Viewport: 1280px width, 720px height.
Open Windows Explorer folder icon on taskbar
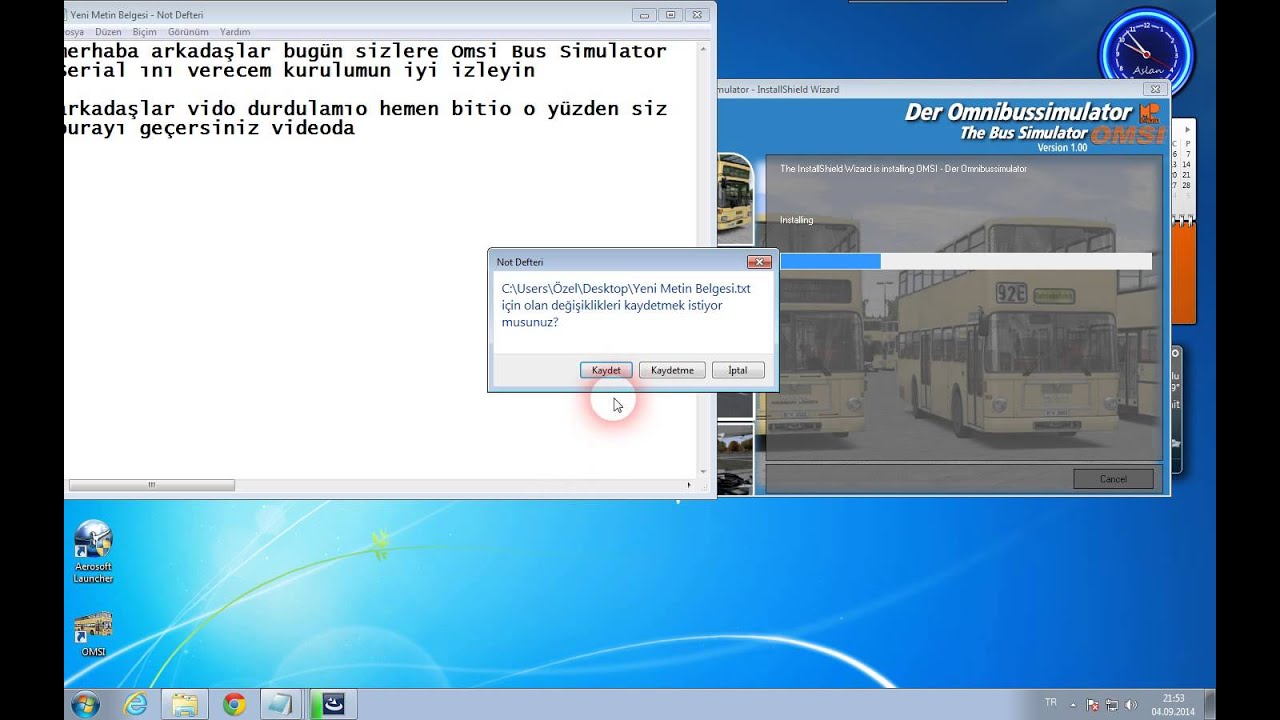tap(184, 705)
